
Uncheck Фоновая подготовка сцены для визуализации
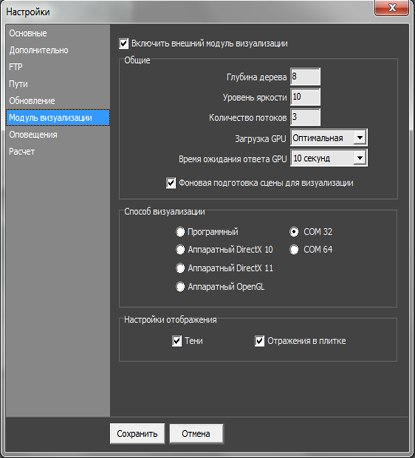coord(171,183)
